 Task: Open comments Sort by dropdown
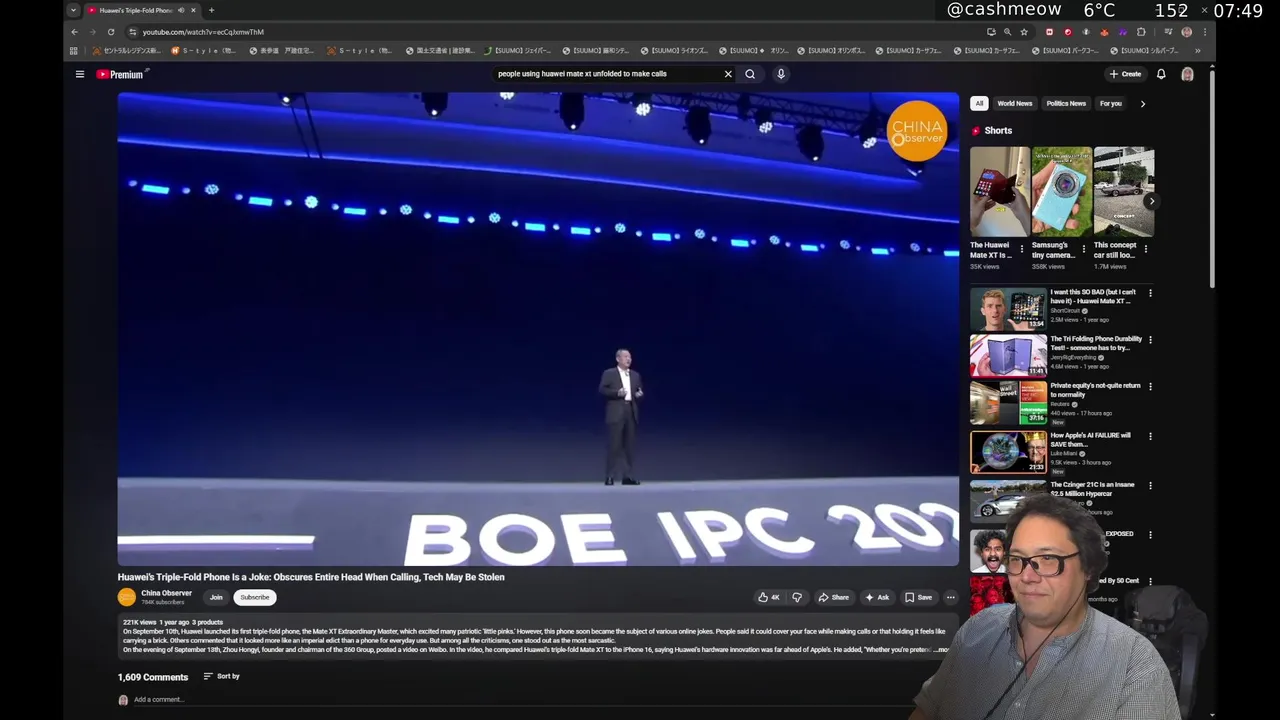(221, 676)
